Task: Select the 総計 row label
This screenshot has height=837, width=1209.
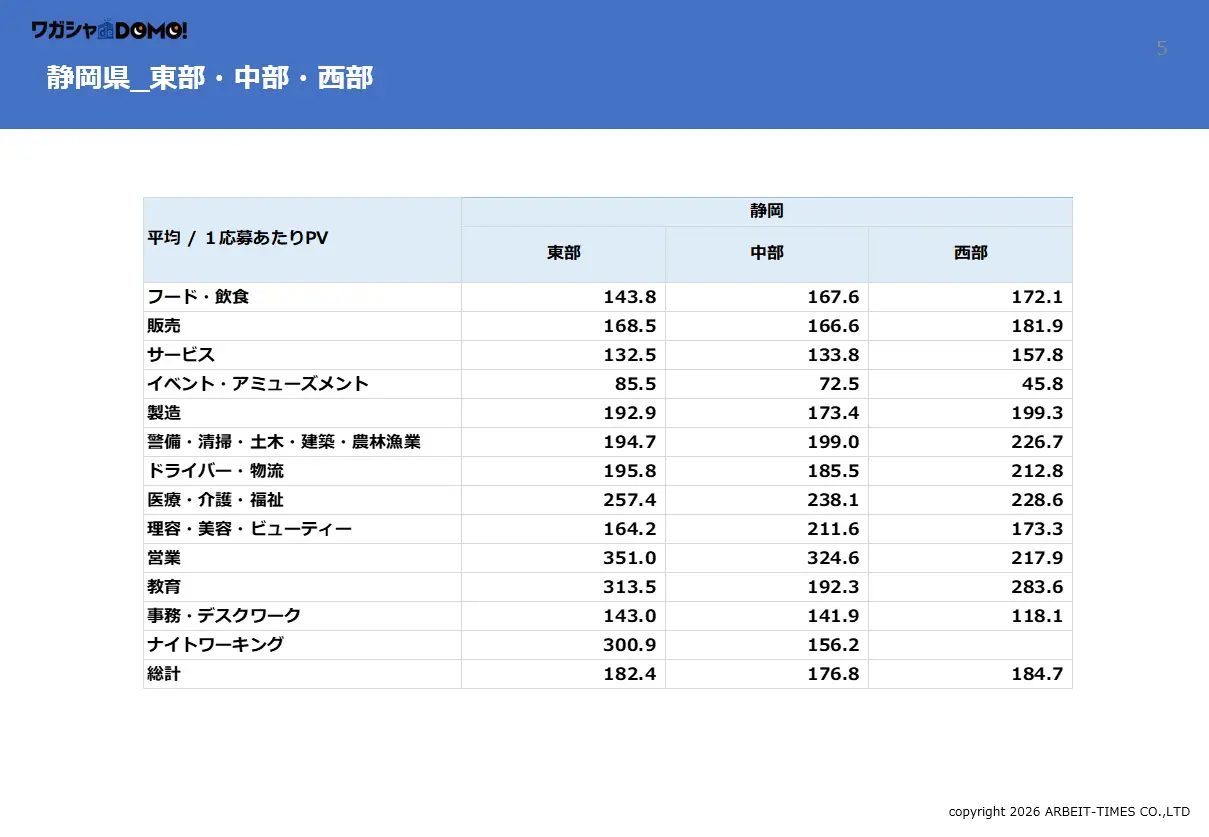Action: 164,674
